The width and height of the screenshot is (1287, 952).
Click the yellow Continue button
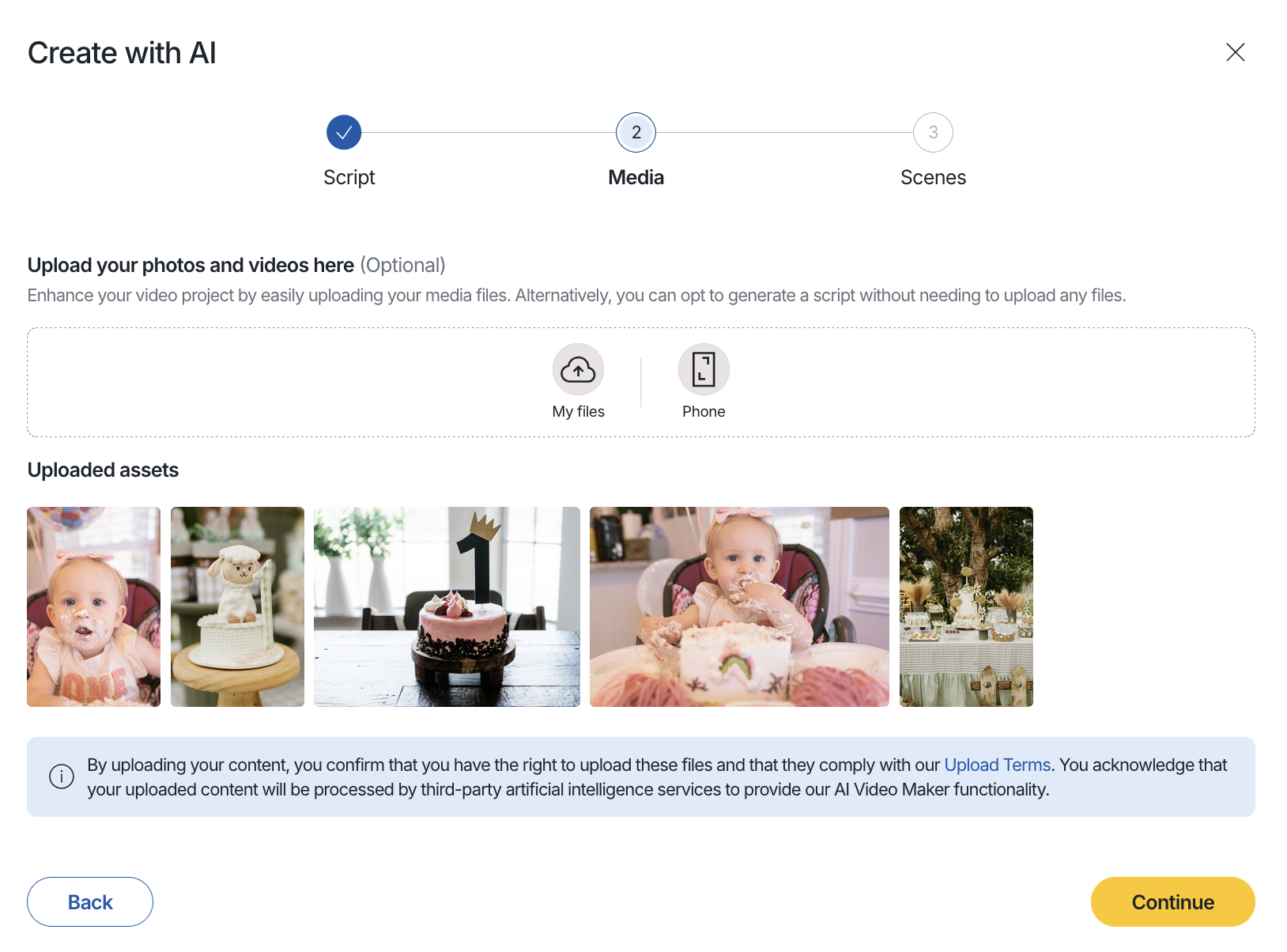(x=1172, y=901)
